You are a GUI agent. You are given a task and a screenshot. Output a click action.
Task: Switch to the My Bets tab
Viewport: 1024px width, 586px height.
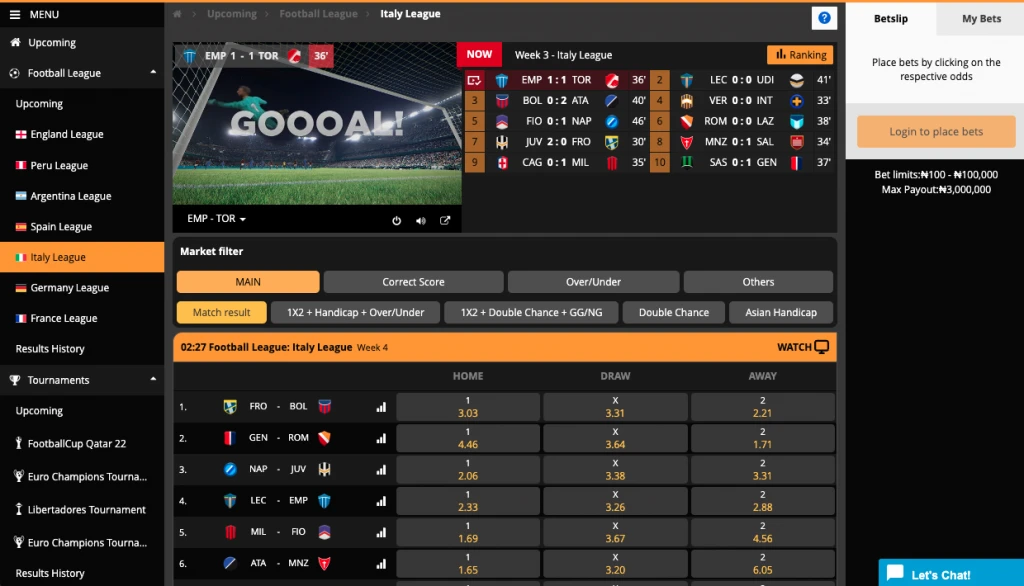[x=980, y=19]
